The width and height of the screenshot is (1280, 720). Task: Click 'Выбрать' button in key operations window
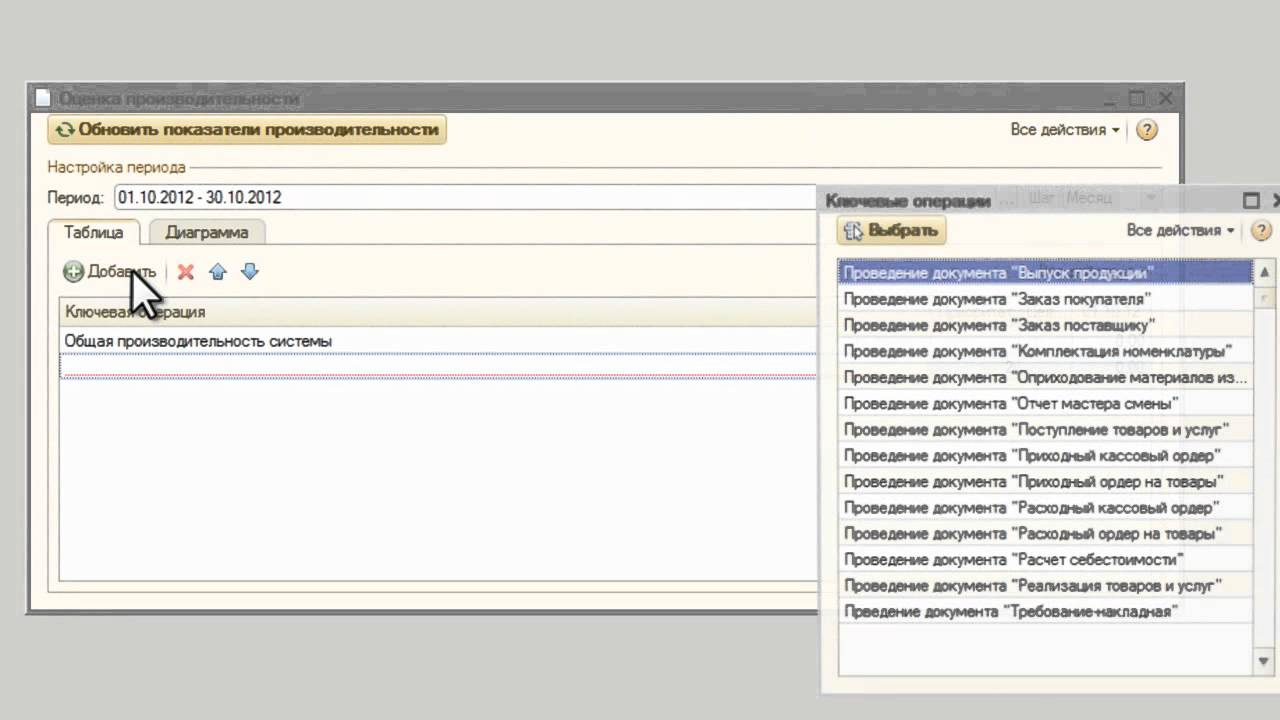892,231
